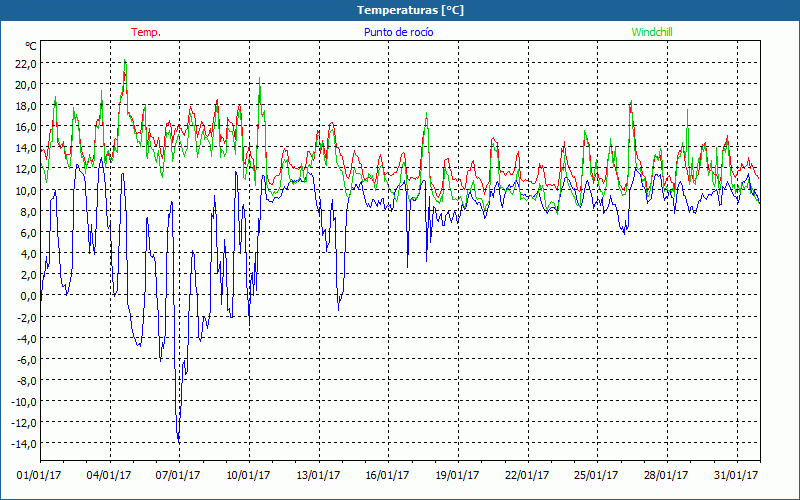Click the highest temperature peak above 22 degrees
Screen dimensions: 800x500
124,61
